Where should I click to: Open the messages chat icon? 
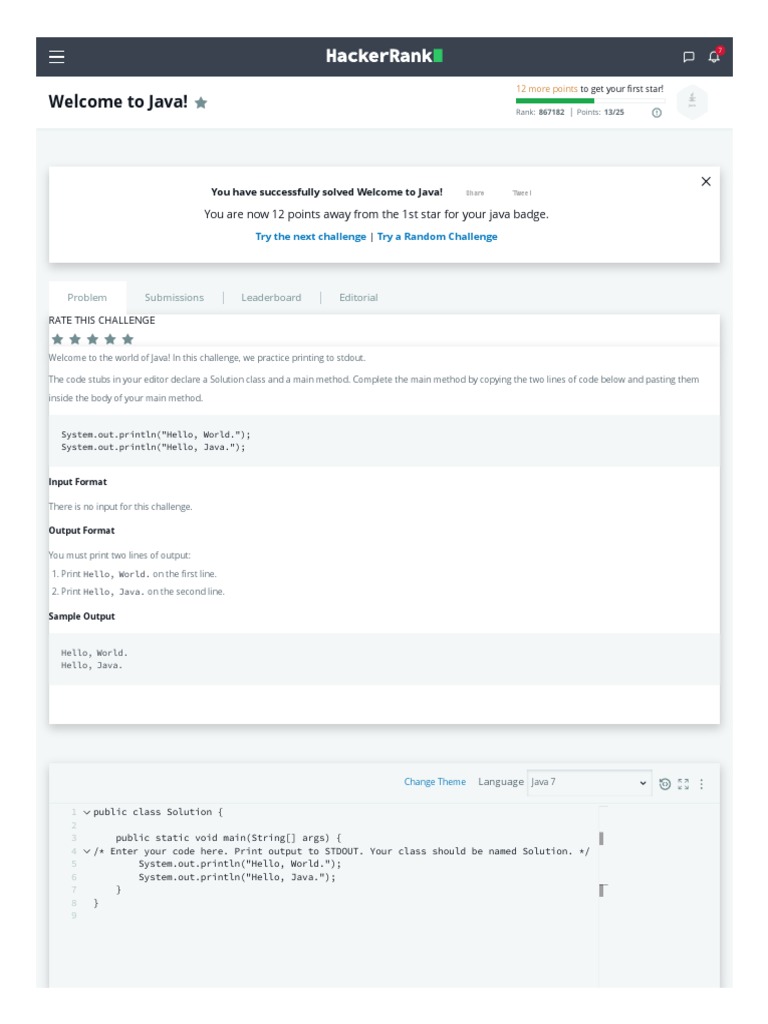pyautogui.click(x=688, y=57)
